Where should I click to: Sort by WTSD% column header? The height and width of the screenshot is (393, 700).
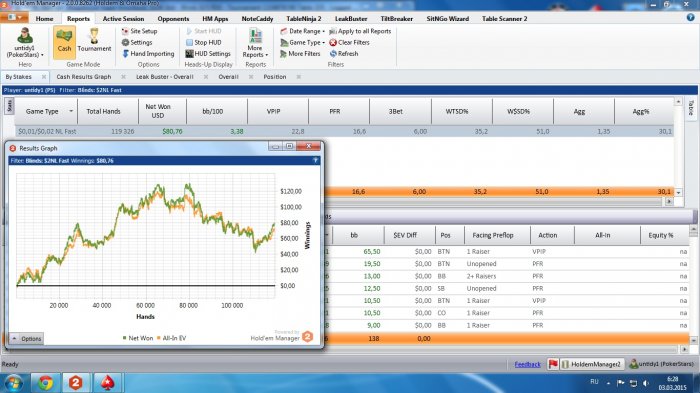[x=457, y=111]
